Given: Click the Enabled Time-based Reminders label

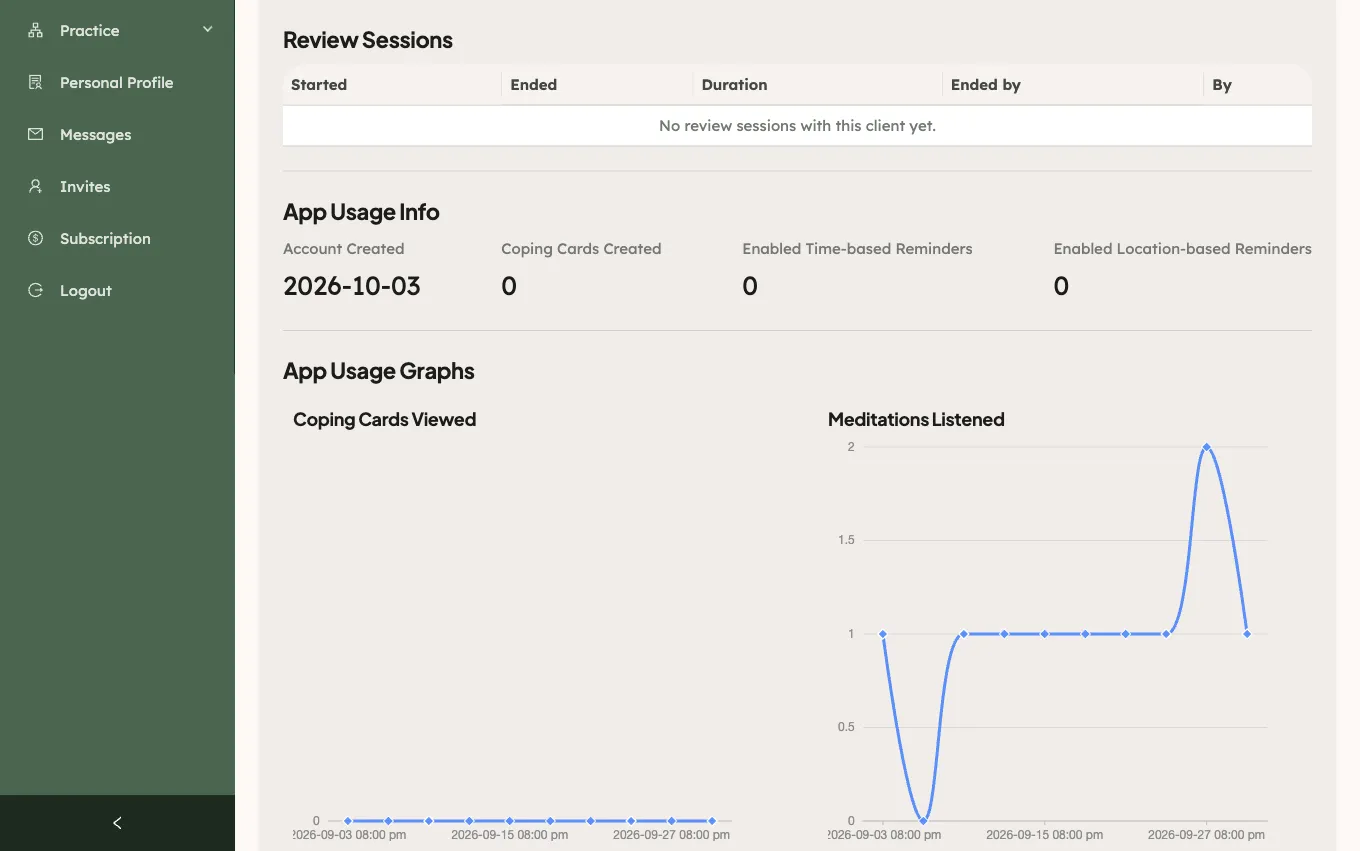Looking at the screenshot, I should (x=857, y=249).
